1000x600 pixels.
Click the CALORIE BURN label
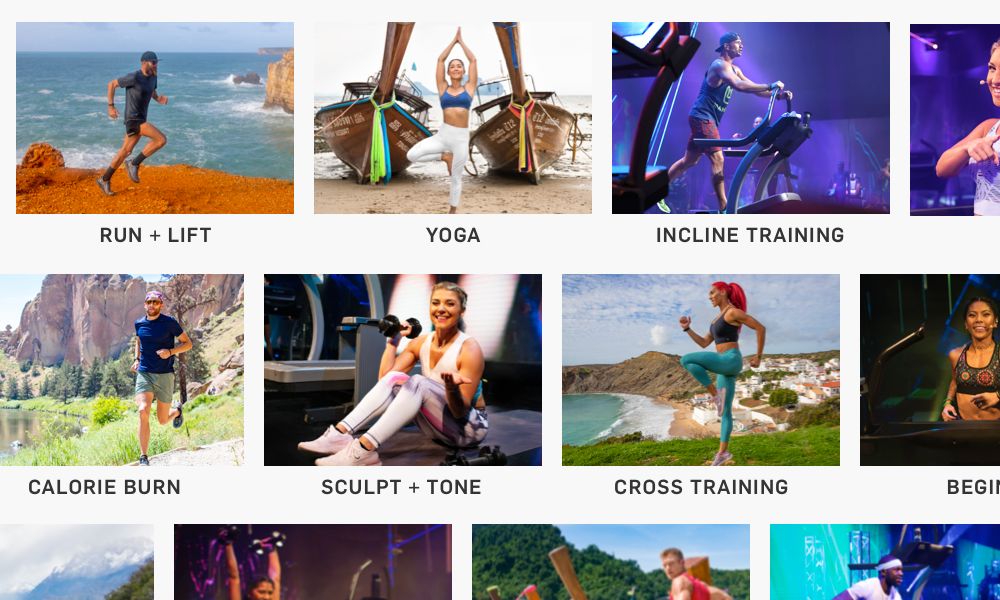pyautogui.click(x=105, y=487)
